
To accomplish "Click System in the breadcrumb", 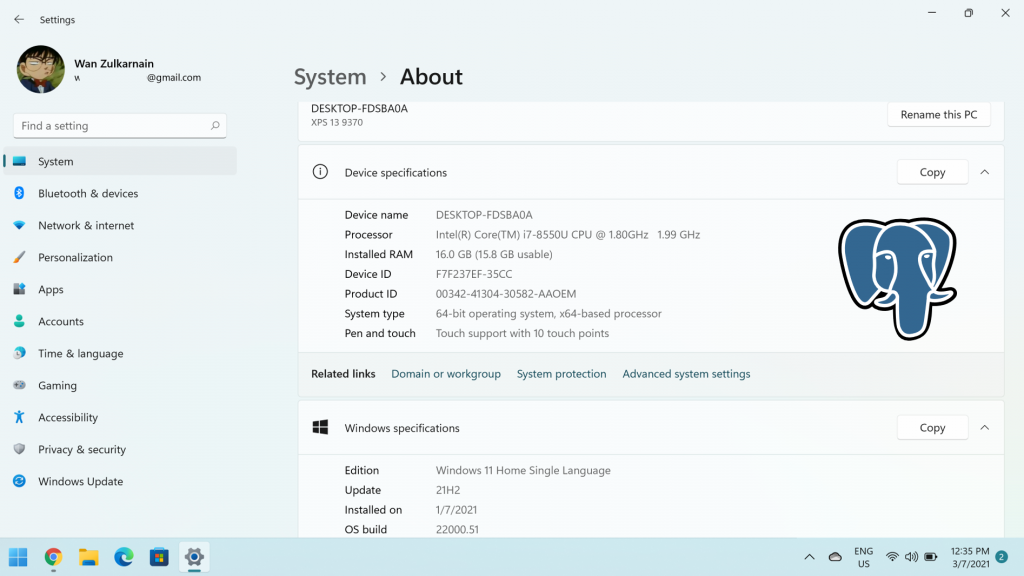I will tap(330, 77).
